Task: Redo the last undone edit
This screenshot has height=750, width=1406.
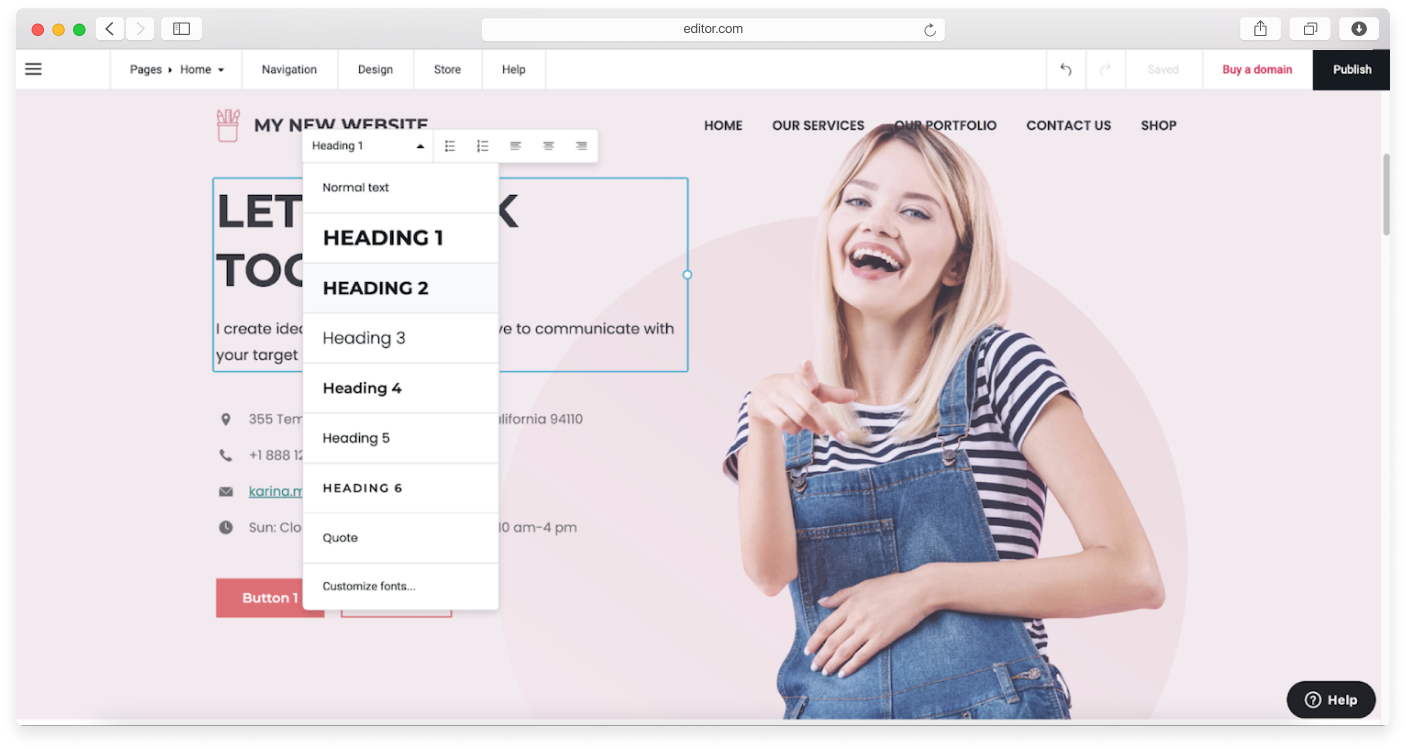Action: point(1105,70)
